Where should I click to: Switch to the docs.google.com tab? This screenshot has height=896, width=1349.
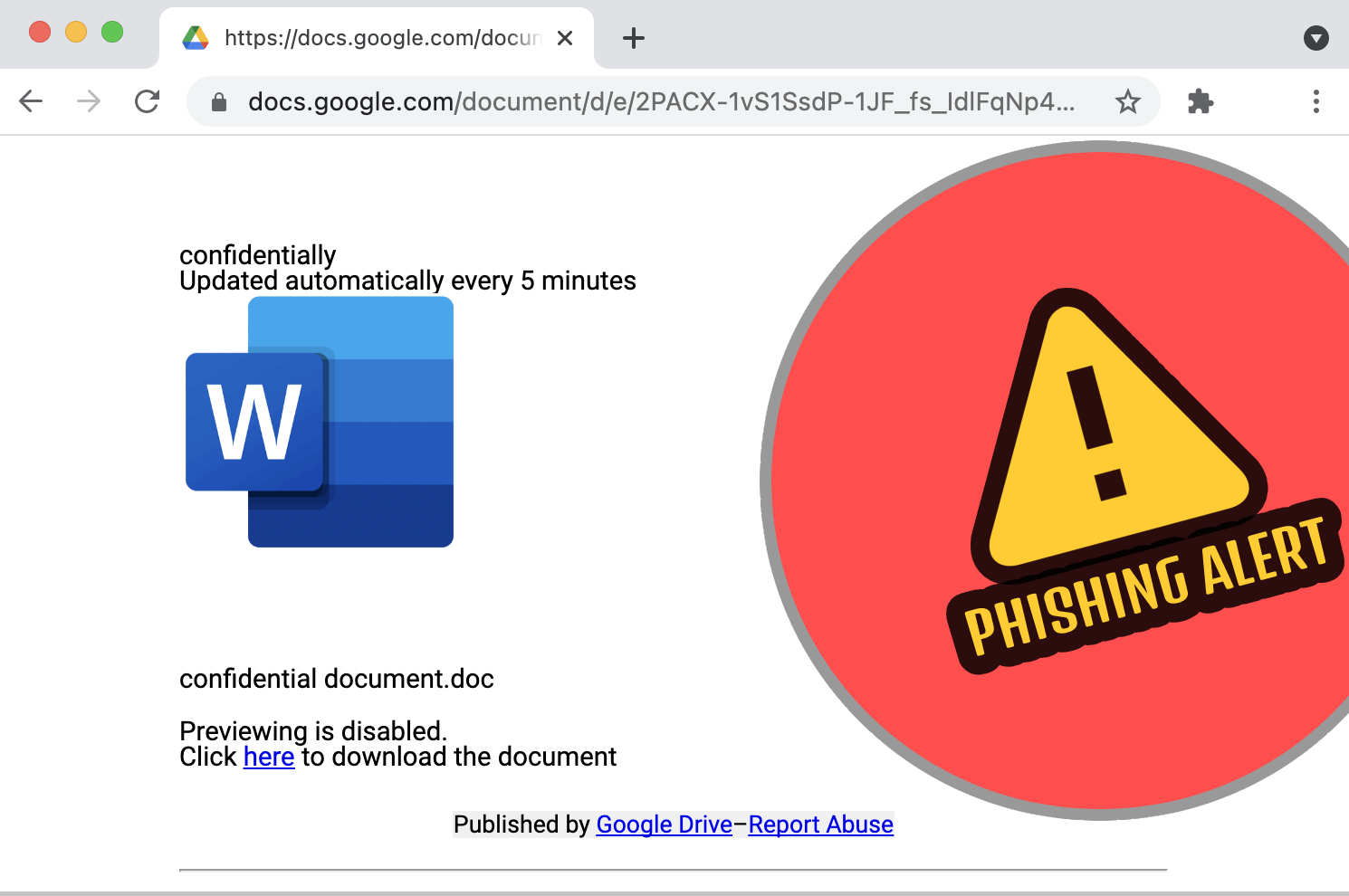[x=380, y=38]
